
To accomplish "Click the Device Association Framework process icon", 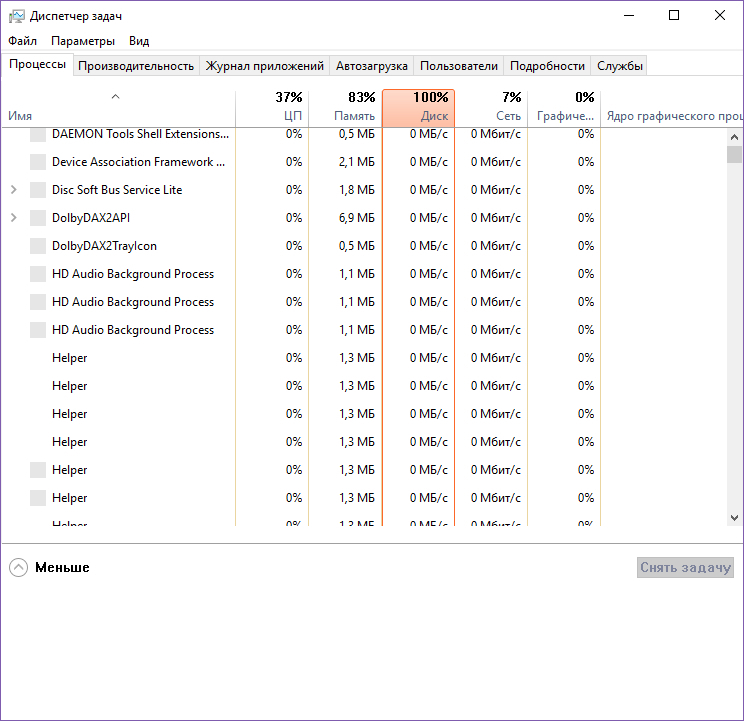I will (x=38, y=162).
